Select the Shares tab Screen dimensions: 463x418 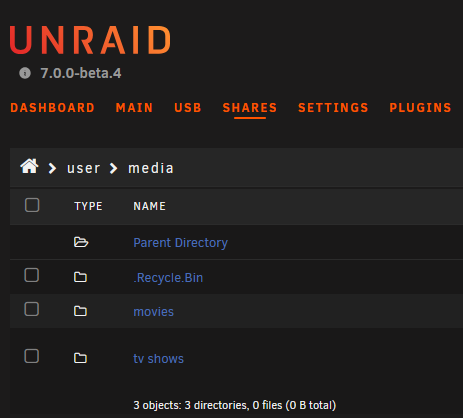point(250,108)
